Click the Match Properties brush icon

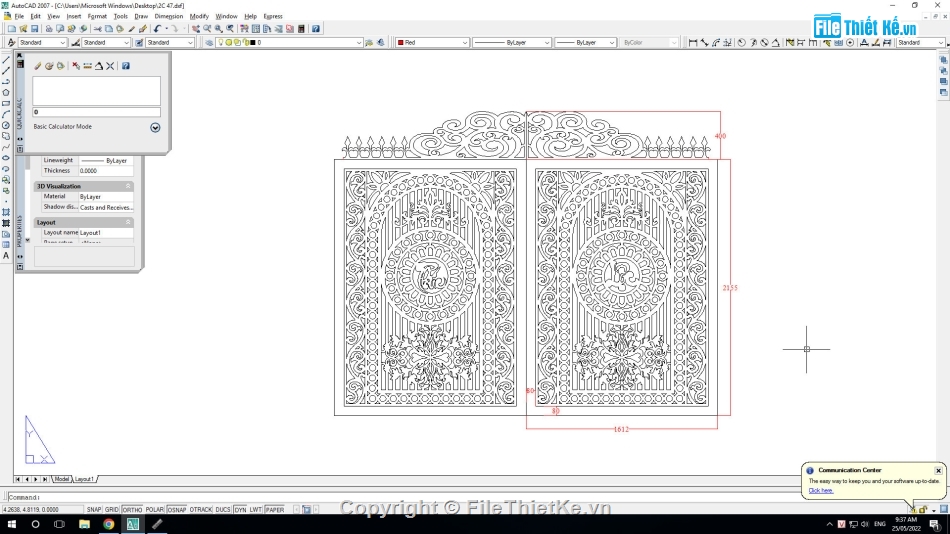pyautogui.click(x=131, y=28)
